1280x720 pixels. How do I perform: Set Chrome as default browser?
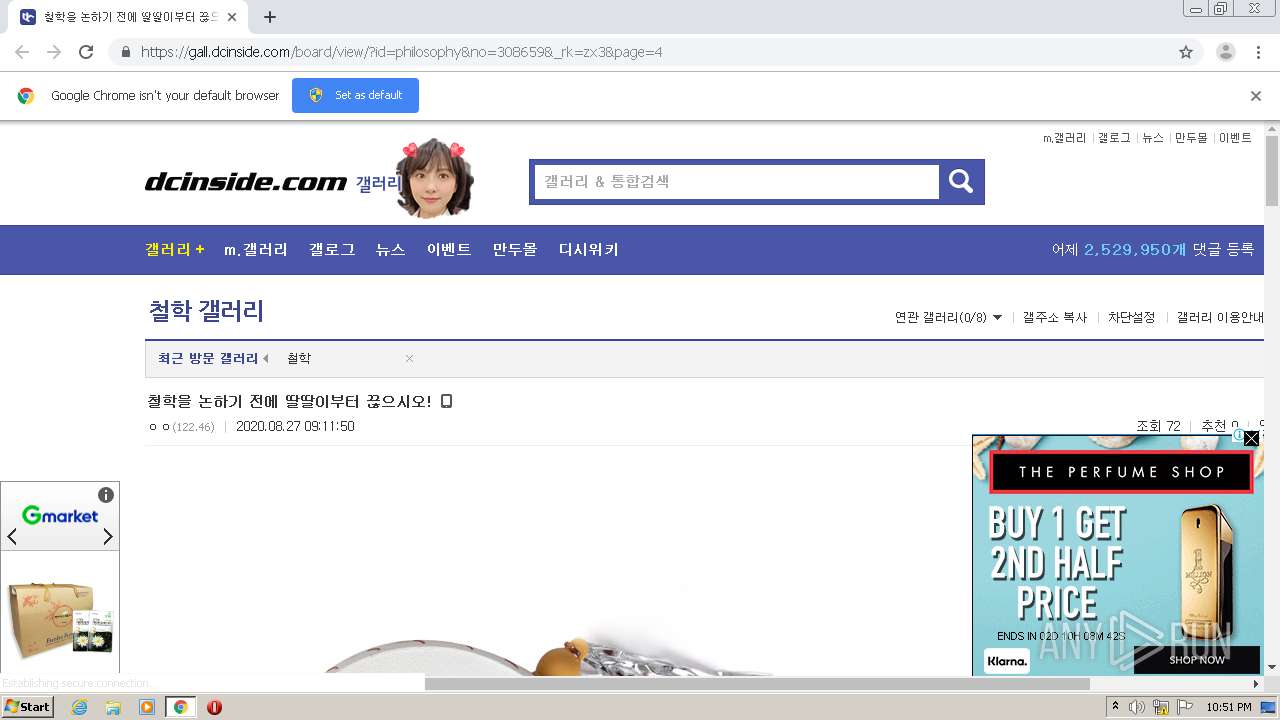tap(355, 95)
